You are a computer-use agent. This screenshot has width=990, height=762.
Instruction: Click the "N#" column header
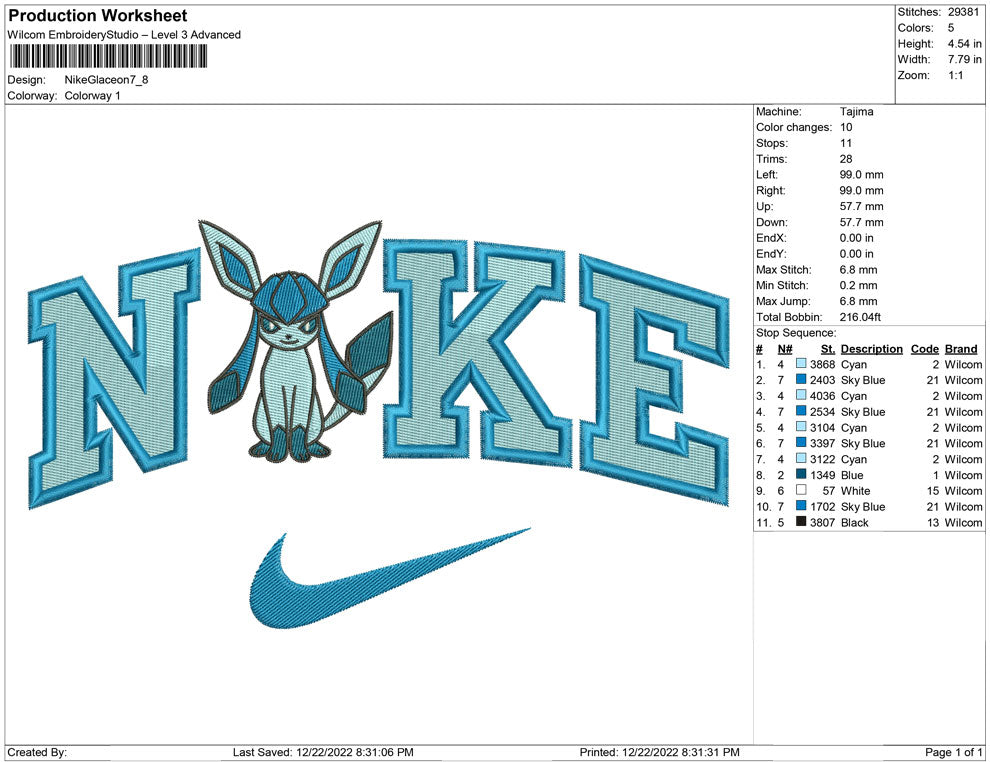point(785,348)
